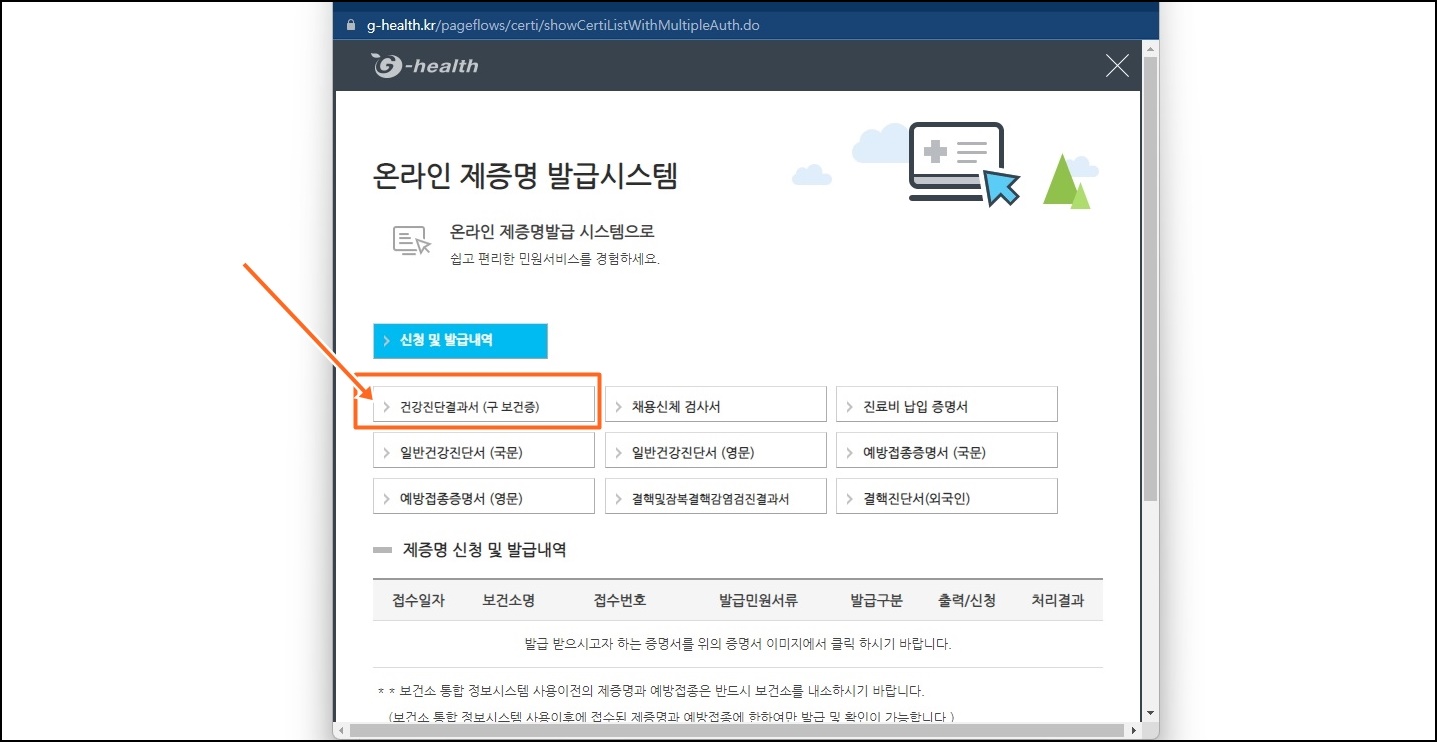
Task: Select 결핵및잠복결핵감염검진결과서 certificate
Action: (716, 497)
